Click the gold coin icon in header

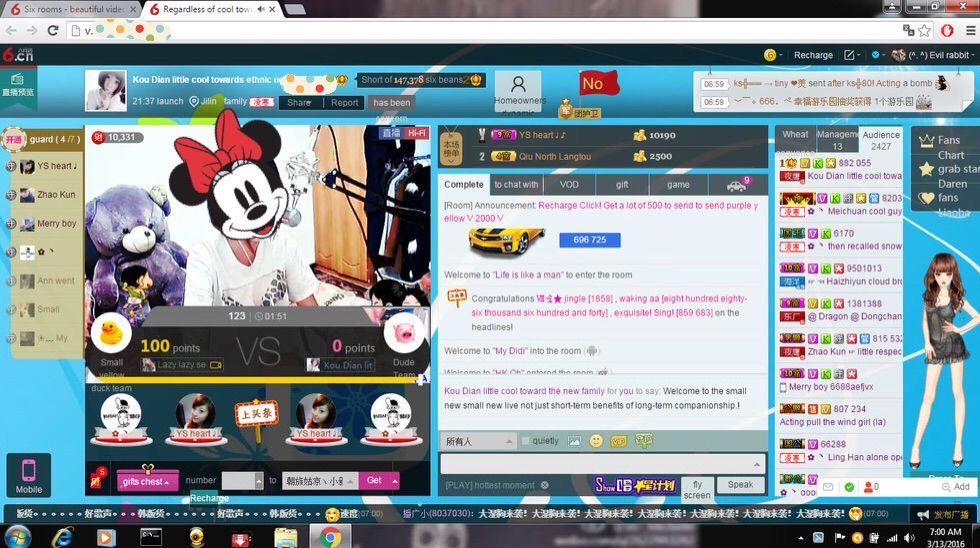[x=770, y=55]
